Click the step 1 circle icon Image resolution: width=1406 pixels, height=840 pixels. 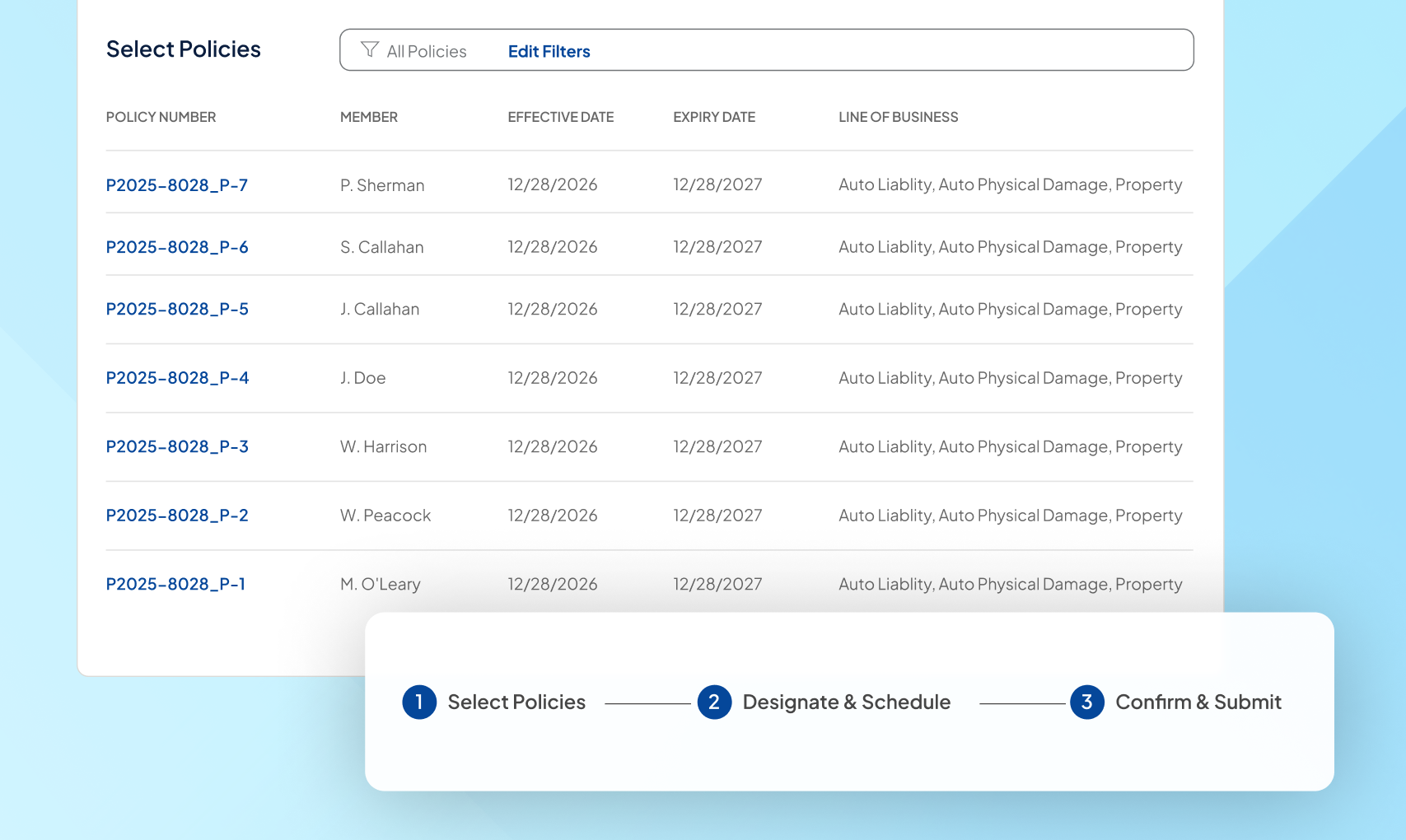419,702
